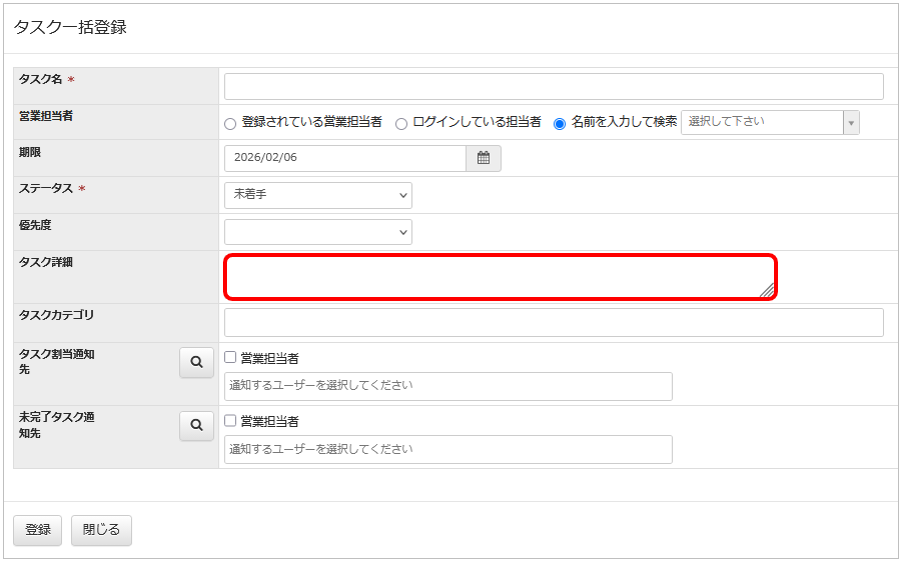The width and height of the screenshot is (903, 563).
Task: Click the タスク詳細 textarea resize handle
Action: pyautogui.click(x=766, y=290)
